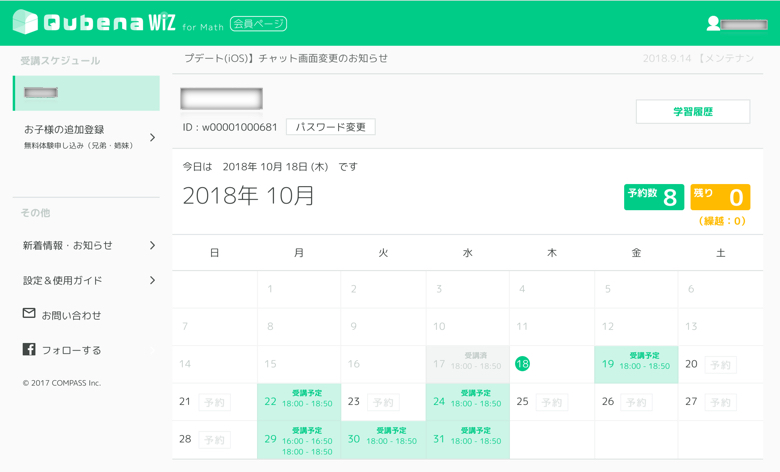Click the 受講スケジュール sidebar heading
The image size is (780, 472).
(60, 61)
